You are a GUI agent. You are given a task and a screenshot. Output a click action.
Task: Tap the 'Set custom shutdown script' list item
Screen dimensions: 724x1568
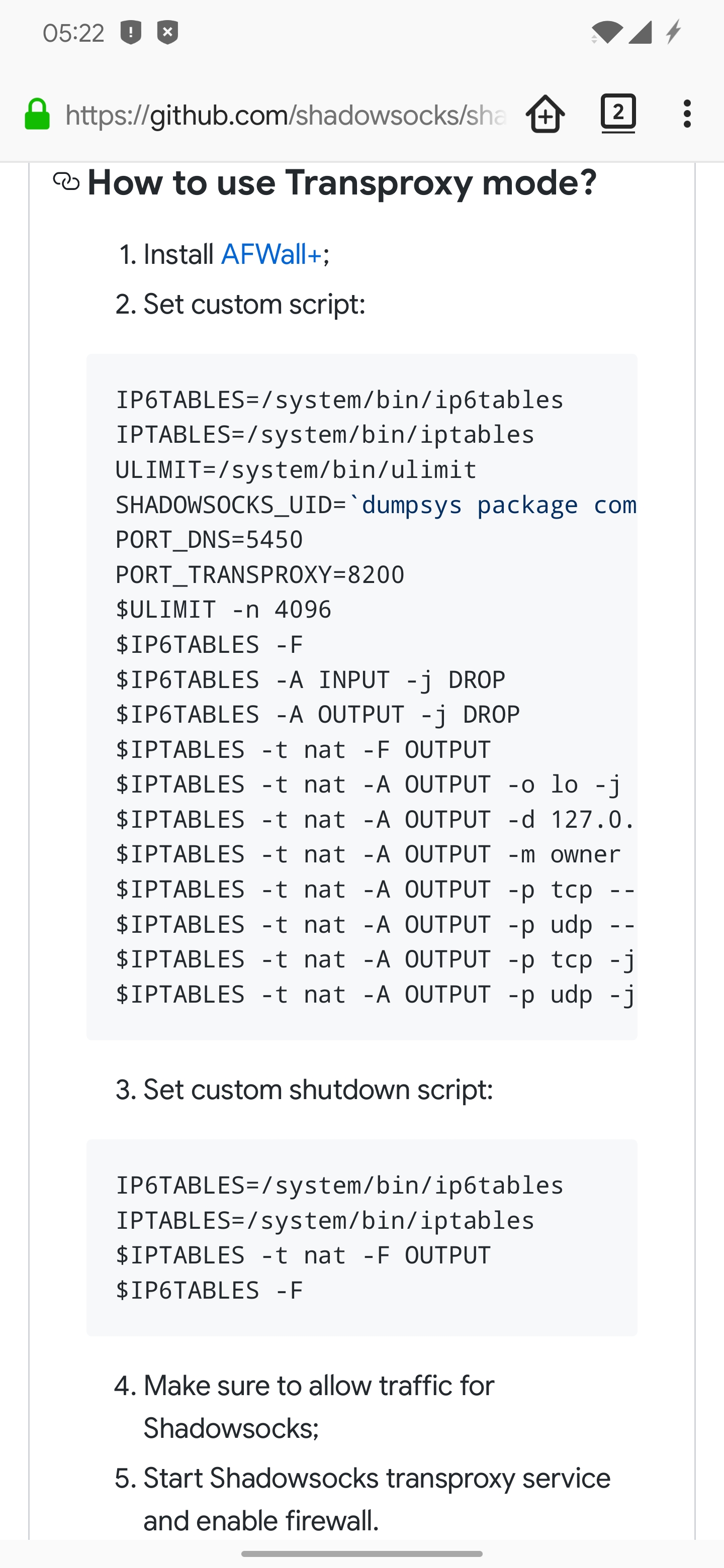click(305, 1089)
